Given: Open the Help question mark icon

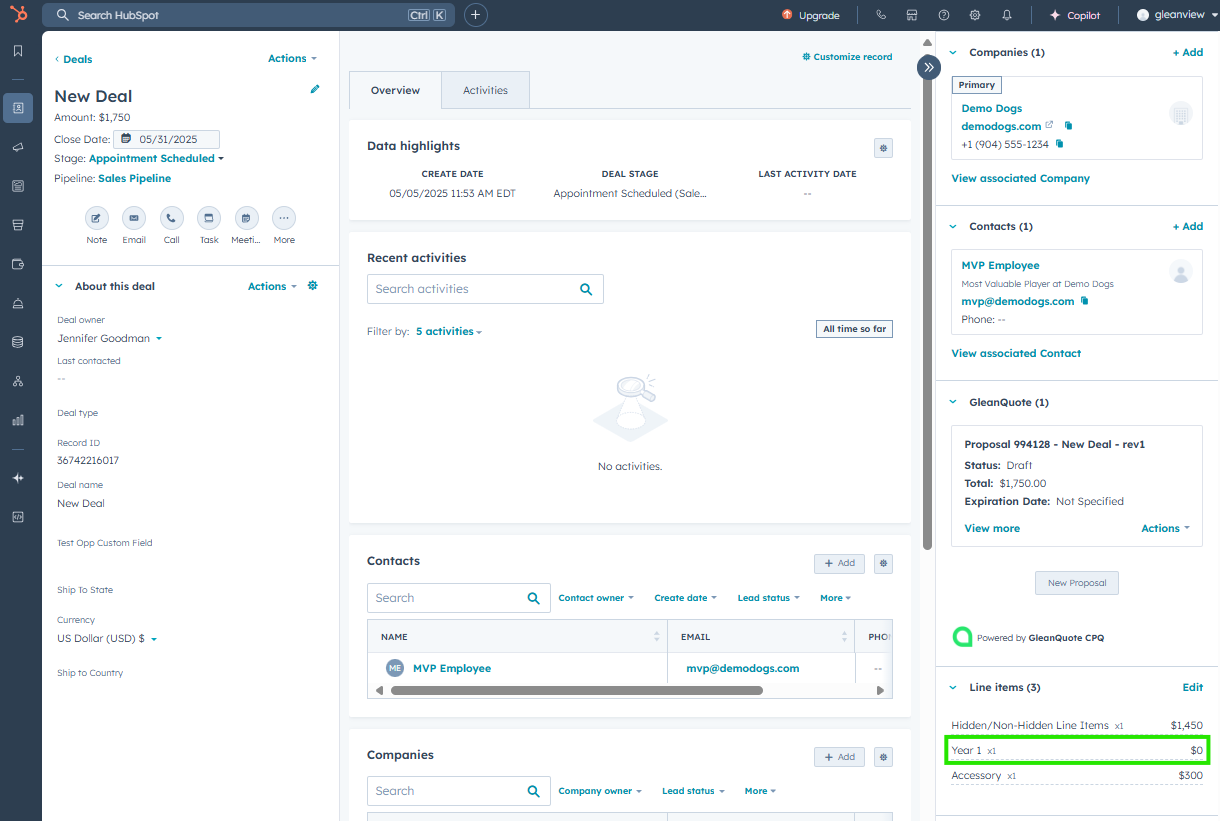Looking at the screenshot, I should 944,15.
